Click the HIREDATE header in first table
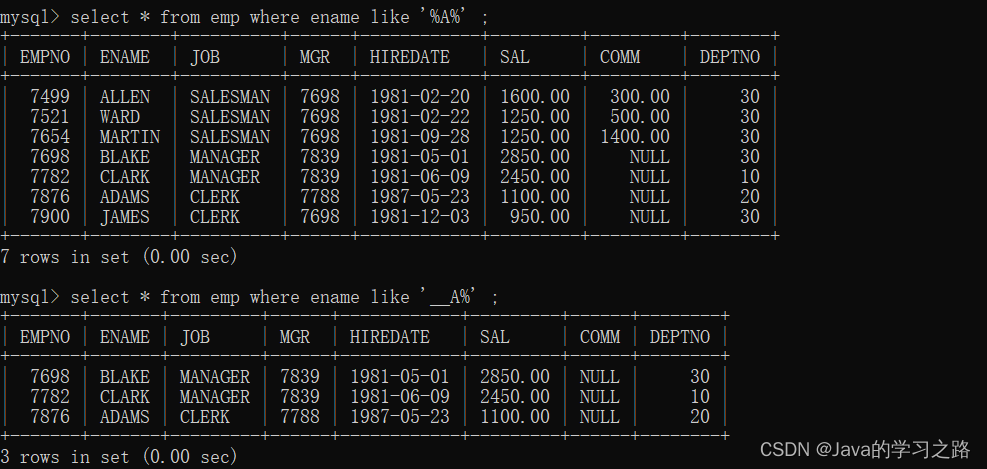 (x=410, y=57)
